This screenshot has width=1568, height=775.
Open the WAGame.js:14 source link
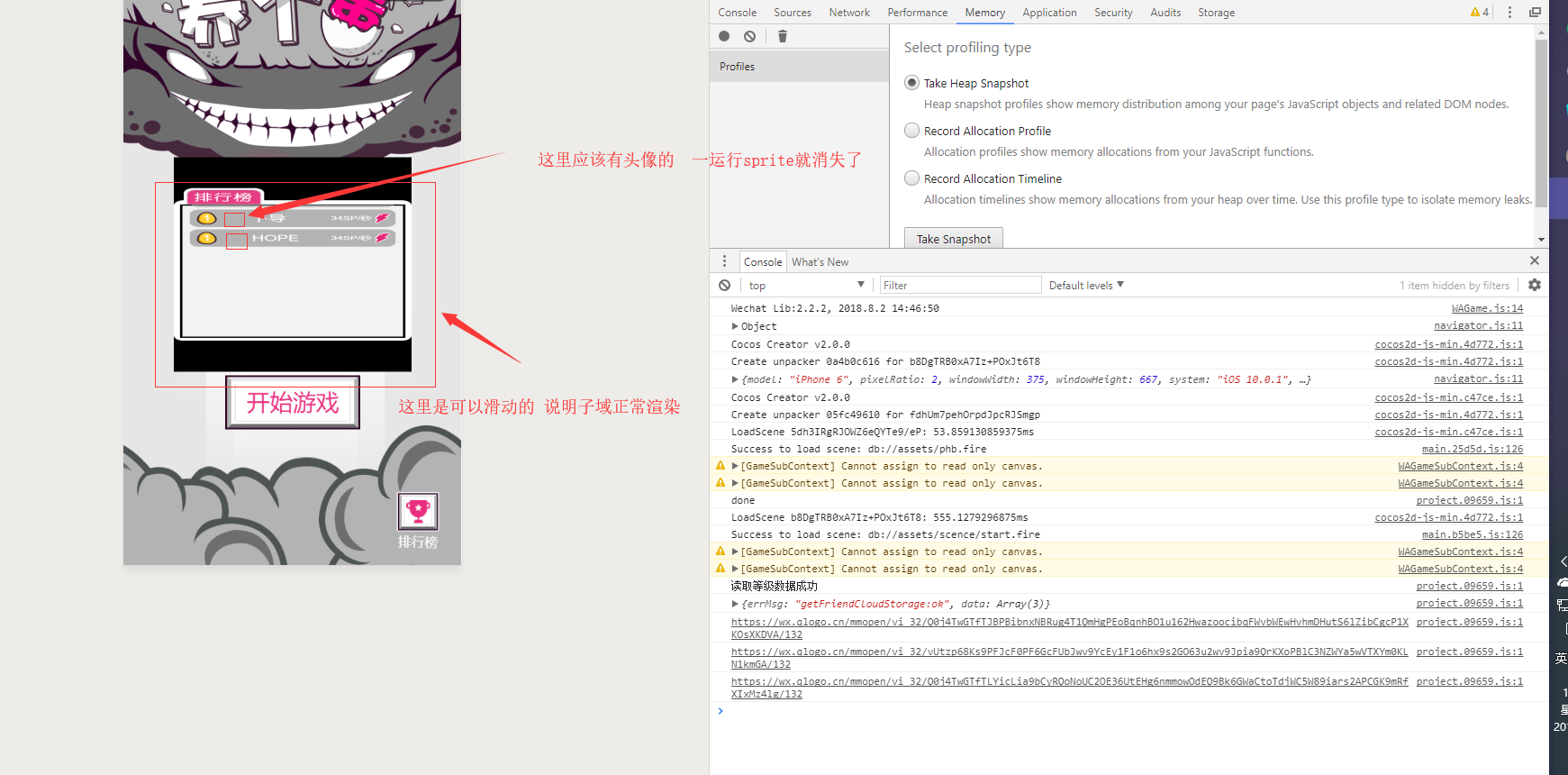pyautogui.click(x=1487, y=308)
